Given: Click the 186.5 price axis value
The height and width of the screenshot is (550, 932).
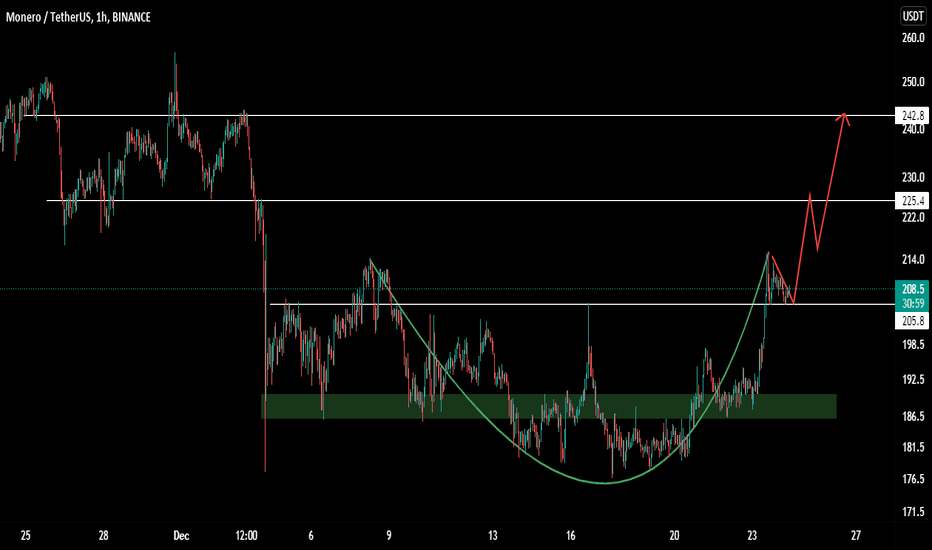Looking at the screenshot, I should coord(913,417).
